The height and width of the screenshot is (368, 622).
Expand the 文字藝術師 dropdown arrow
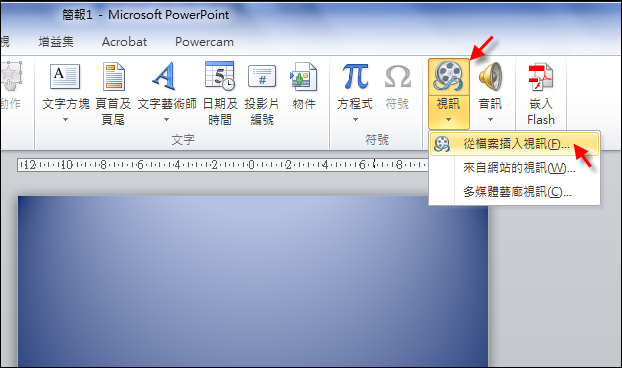pyautogui.click(x=167, y=119)
